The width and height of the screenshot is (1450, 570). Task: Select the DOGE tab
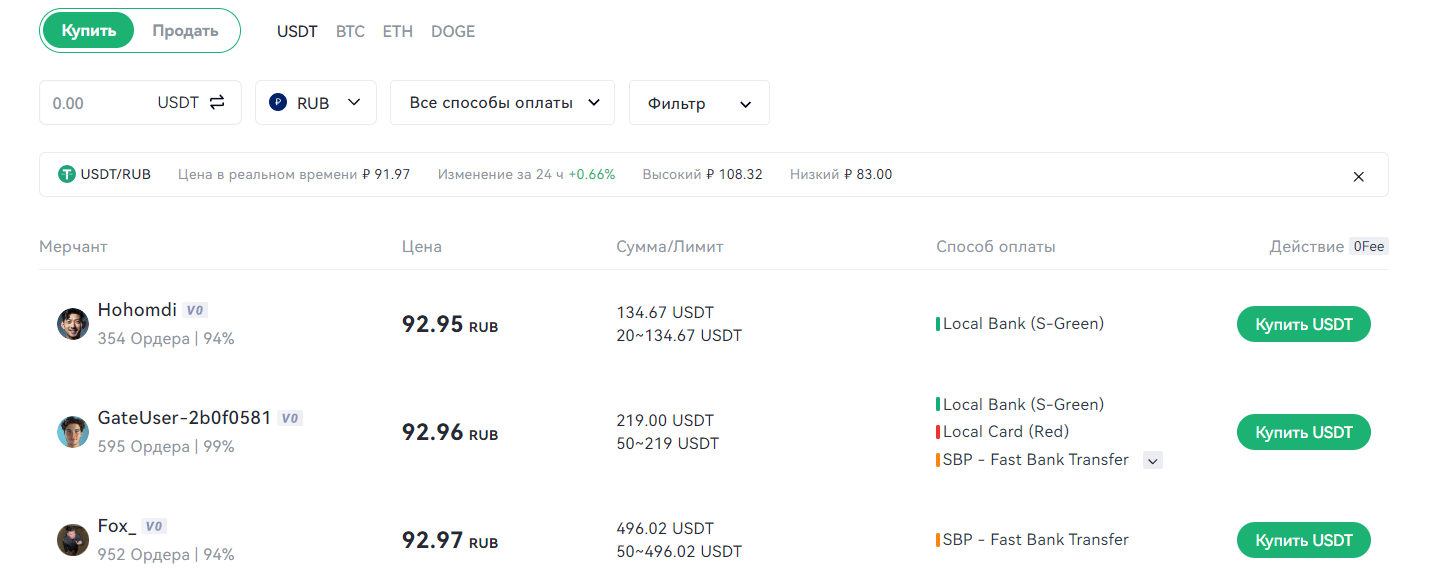coord(453,31)
